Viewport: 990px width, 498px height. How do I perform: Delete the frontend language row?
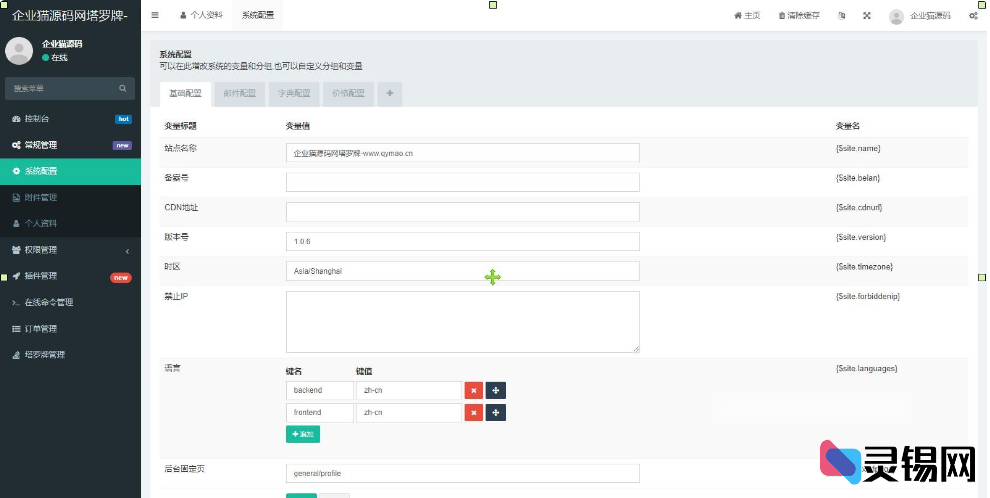[474, 412]
